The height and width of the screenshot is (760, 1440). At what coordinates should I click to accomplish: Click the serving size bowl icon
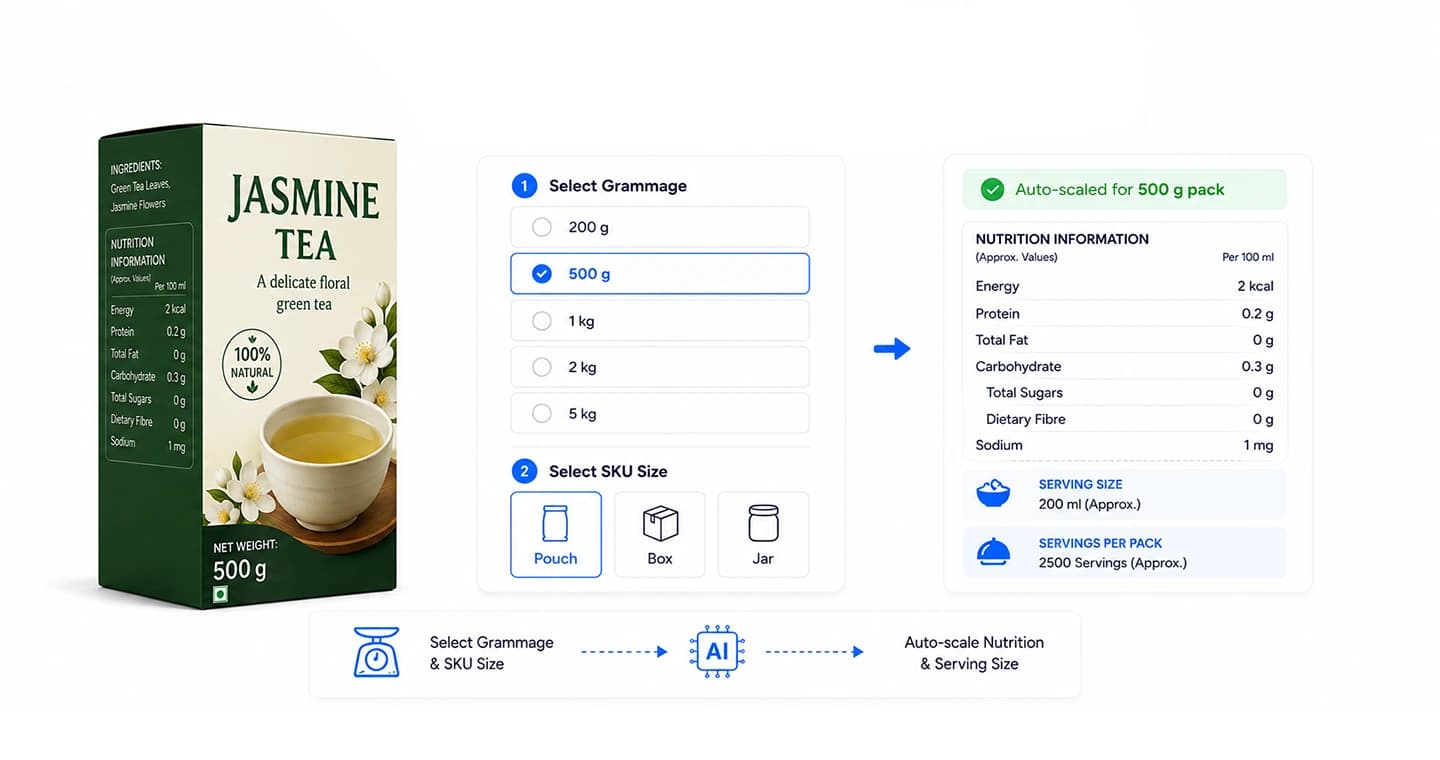tap(993, 493)
